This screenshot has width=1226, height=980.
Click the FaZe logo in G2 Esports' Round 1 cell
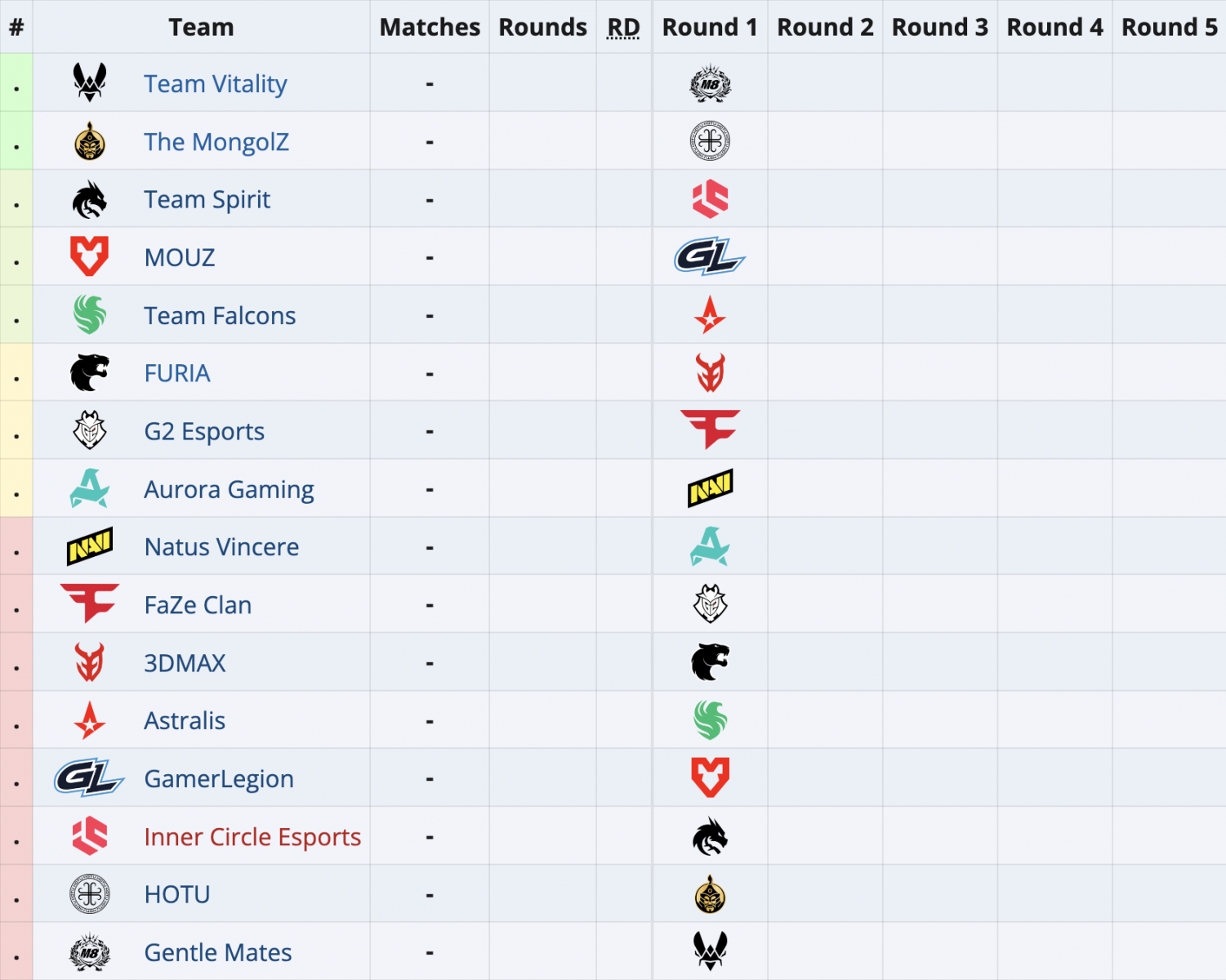(710, 430)
